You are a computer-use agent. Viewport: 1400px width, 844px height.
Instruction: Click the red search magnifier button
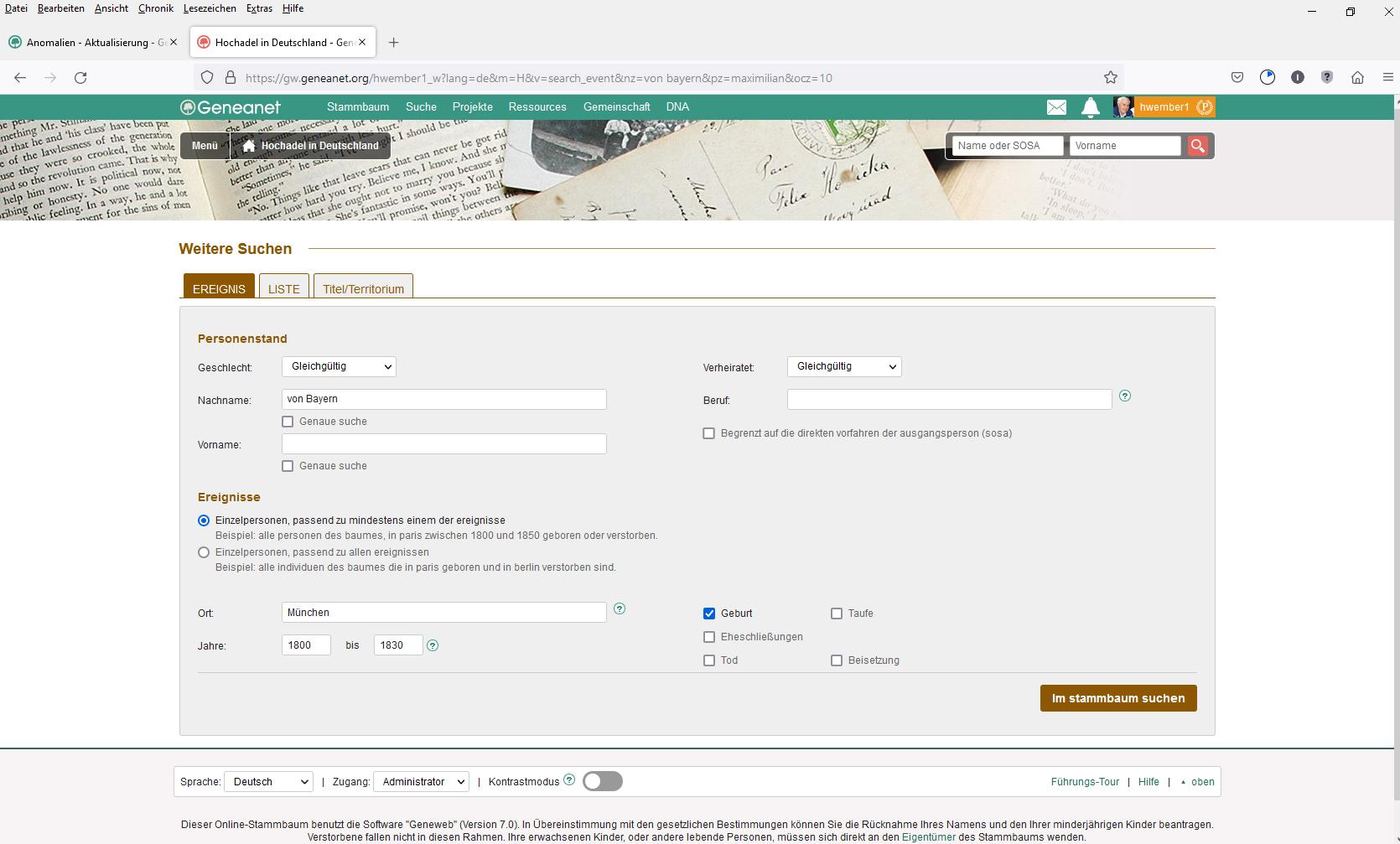click(x=1198, y=146)
